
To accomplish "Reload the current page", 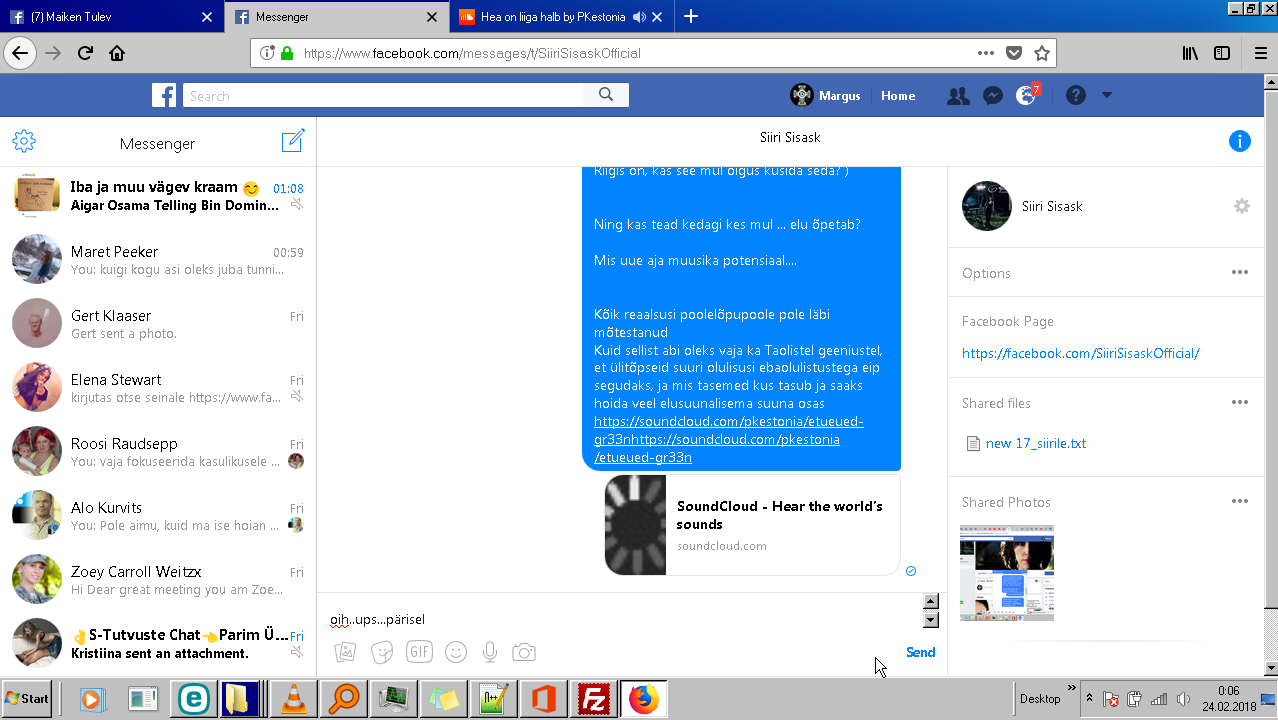I will (85, 53).
